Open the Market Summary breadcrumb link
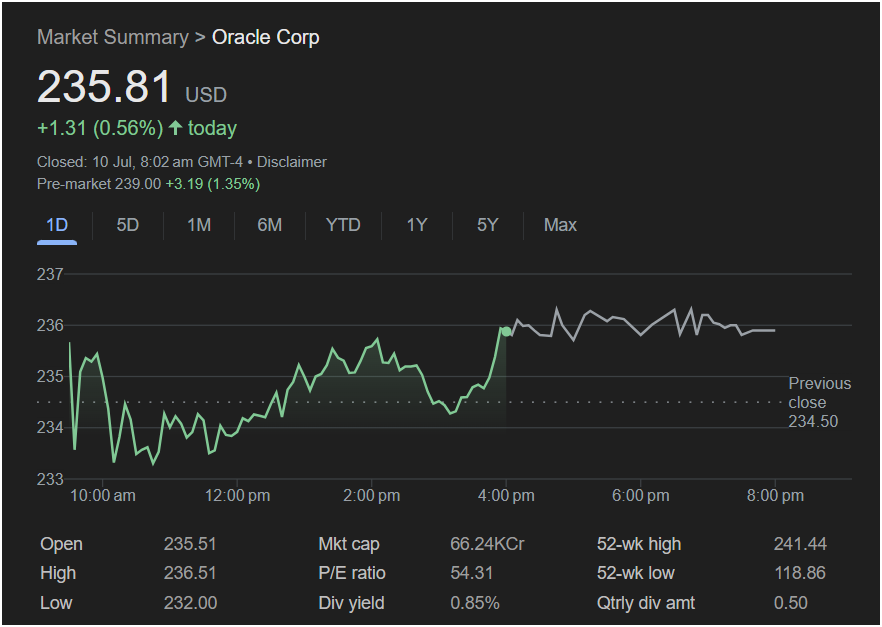This screenshot has height=627, width=882. (112, 37)
